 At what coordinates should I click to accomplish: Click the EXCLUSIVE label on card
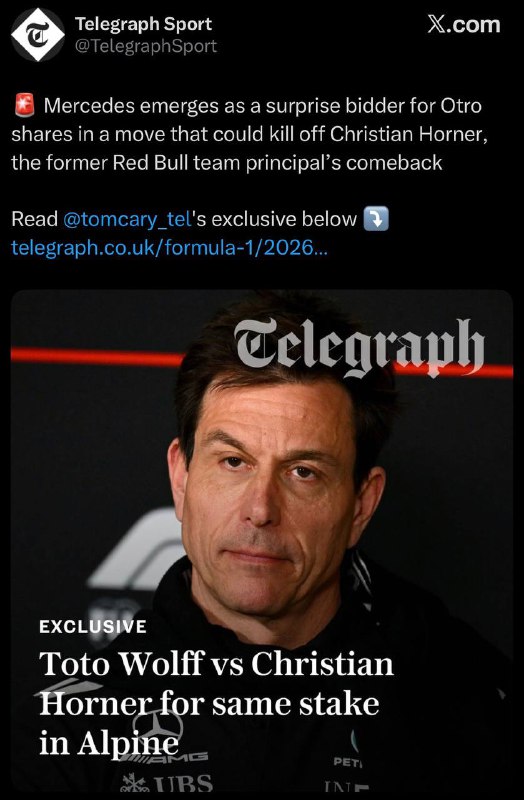pos(93,626)
